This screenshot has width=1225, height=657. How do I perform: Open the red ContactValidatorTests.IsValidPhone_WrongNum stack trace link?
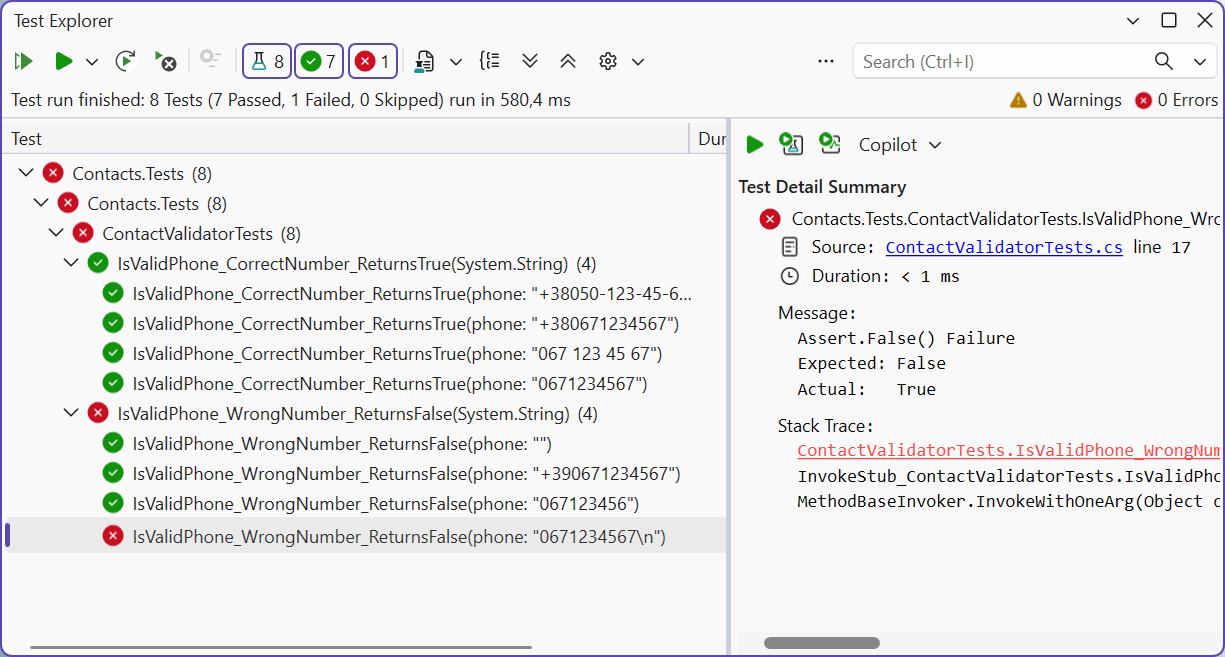pyautogui.click(x=1009, y=451)
